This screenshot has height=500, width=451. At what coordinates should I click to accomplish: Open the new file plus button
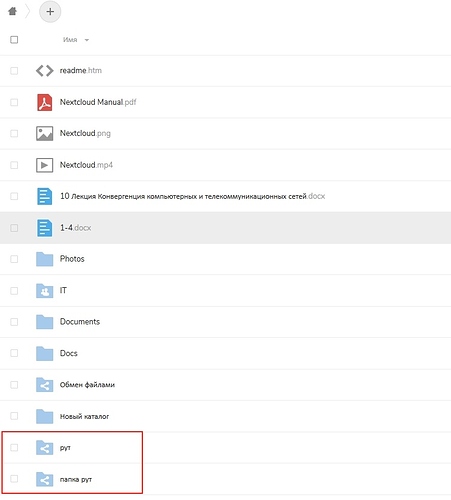click(x=50, y=12)
